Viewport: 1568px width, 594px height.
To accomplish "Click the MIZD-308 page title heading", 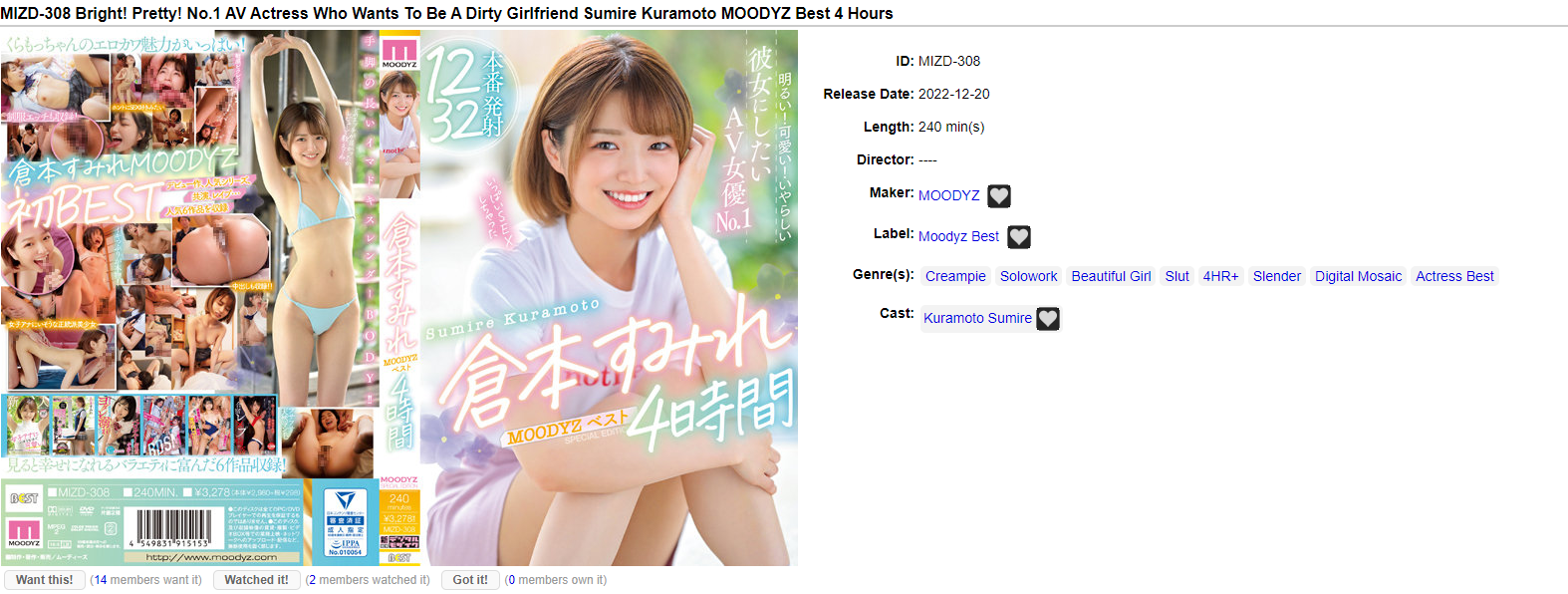I will coord(446,13).
